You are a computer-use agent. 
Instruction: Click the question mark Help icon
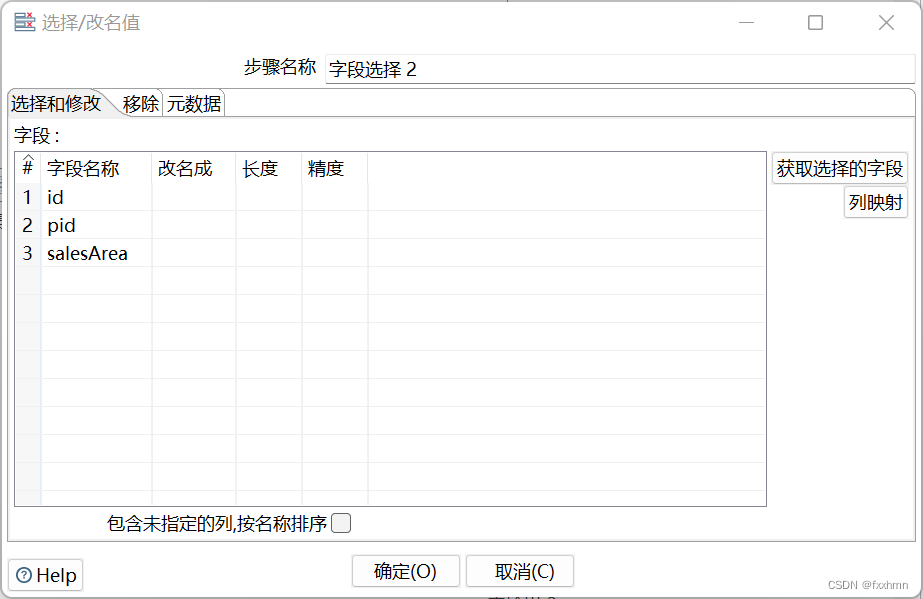[x=24, y=575]
